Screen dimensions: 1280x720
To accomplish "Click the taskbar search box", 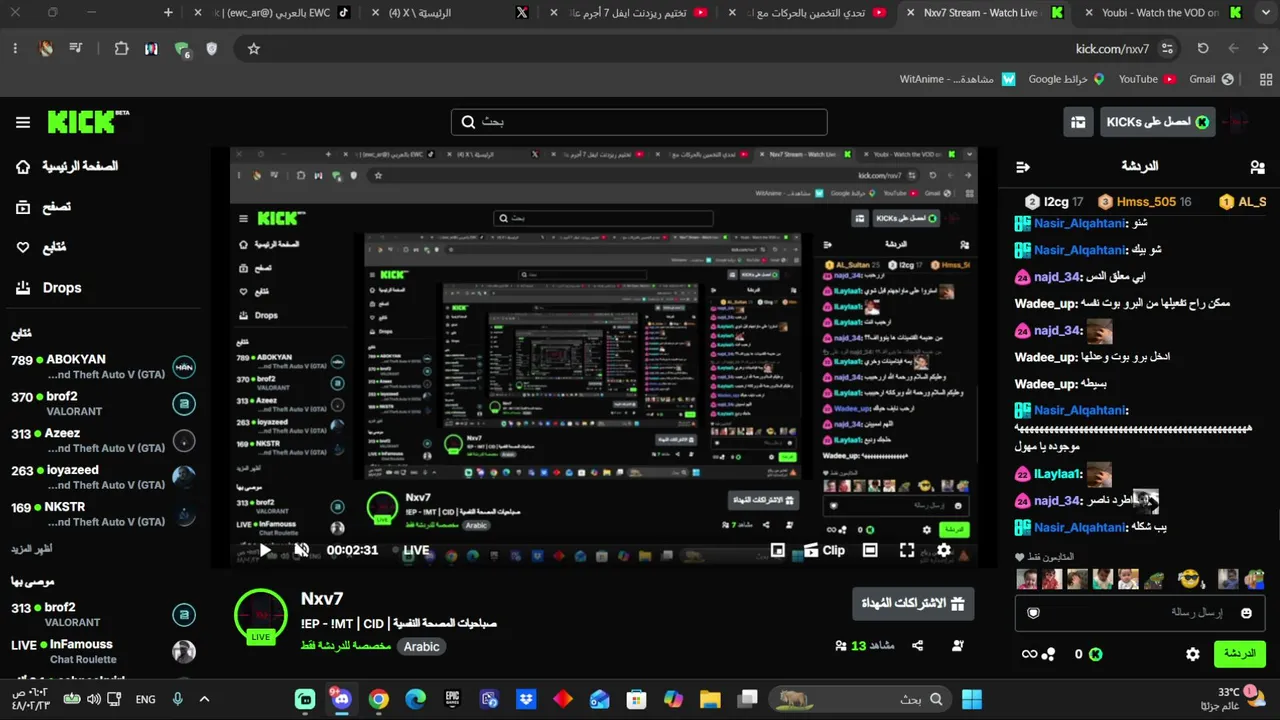I will (x=858, y=699).
